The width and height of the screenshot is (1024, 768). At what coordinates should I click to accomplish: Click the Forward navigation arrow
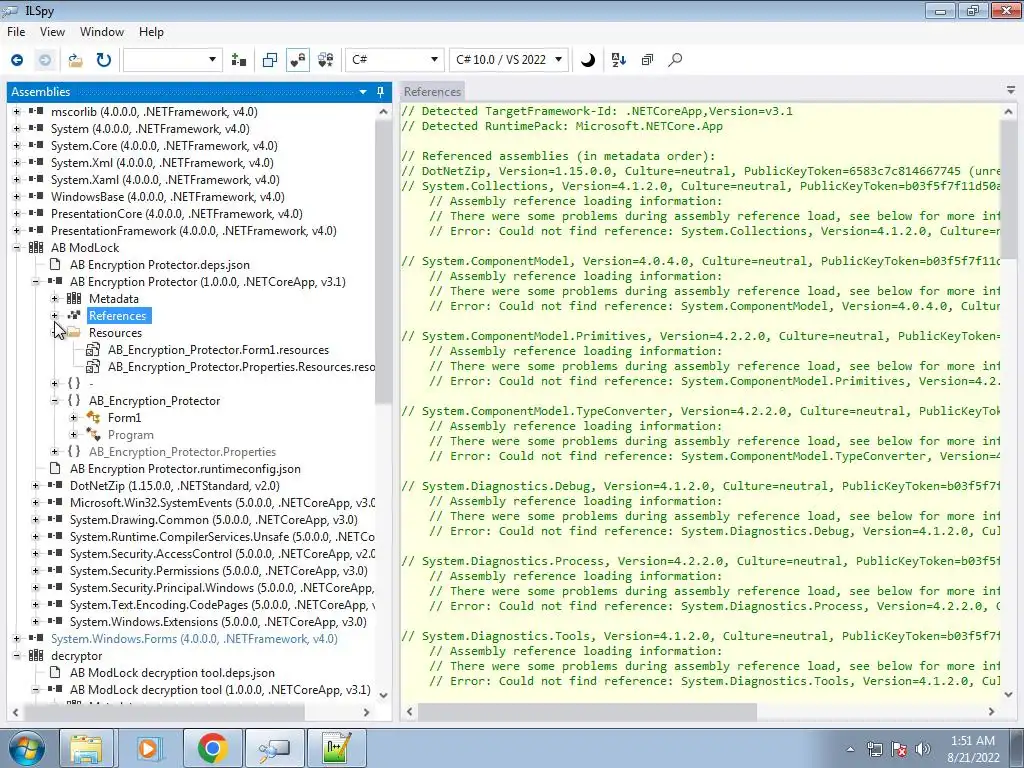[x=45, y=60]
